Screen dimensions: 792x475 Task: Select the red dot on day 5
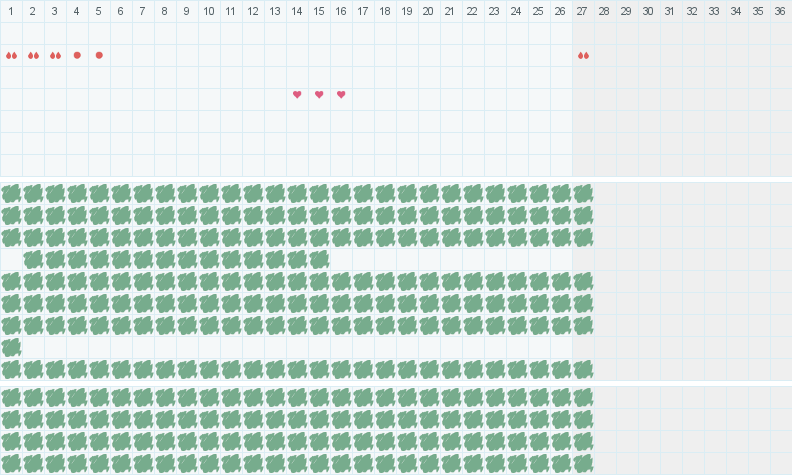pyautogui.click(x=99, y=55)
